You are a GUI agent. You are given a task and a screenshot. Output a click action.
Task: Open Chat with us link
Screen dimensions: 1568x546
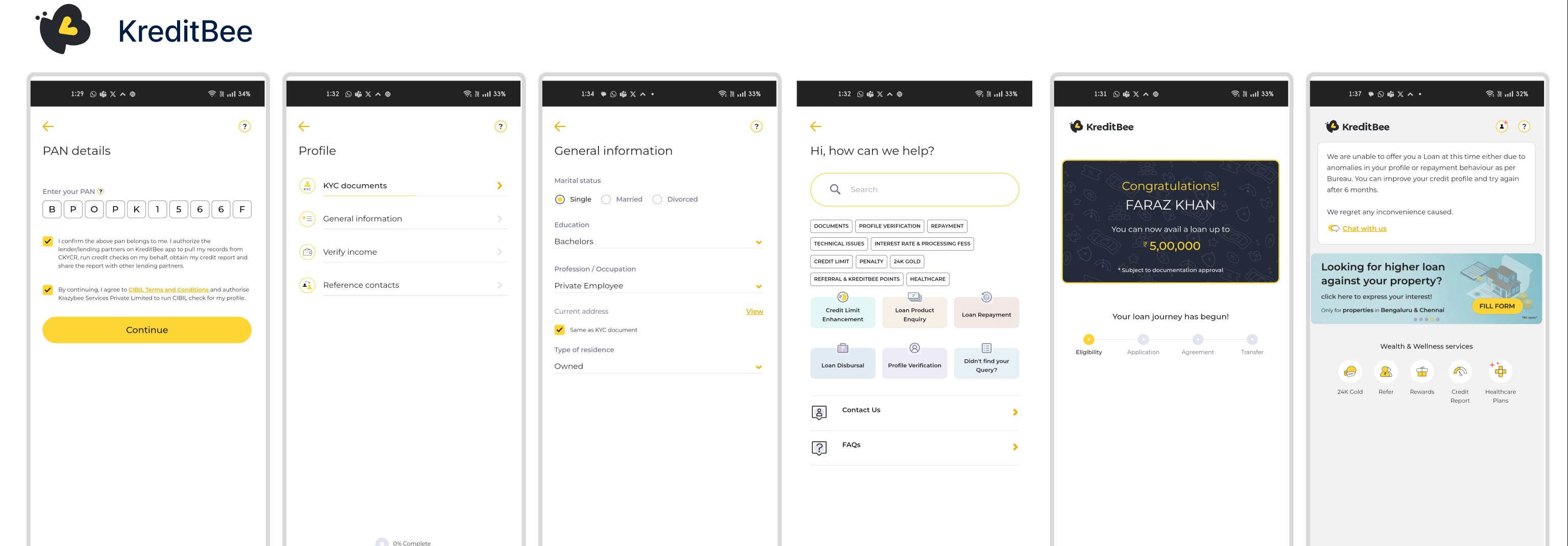click(x=1364, y=229)
